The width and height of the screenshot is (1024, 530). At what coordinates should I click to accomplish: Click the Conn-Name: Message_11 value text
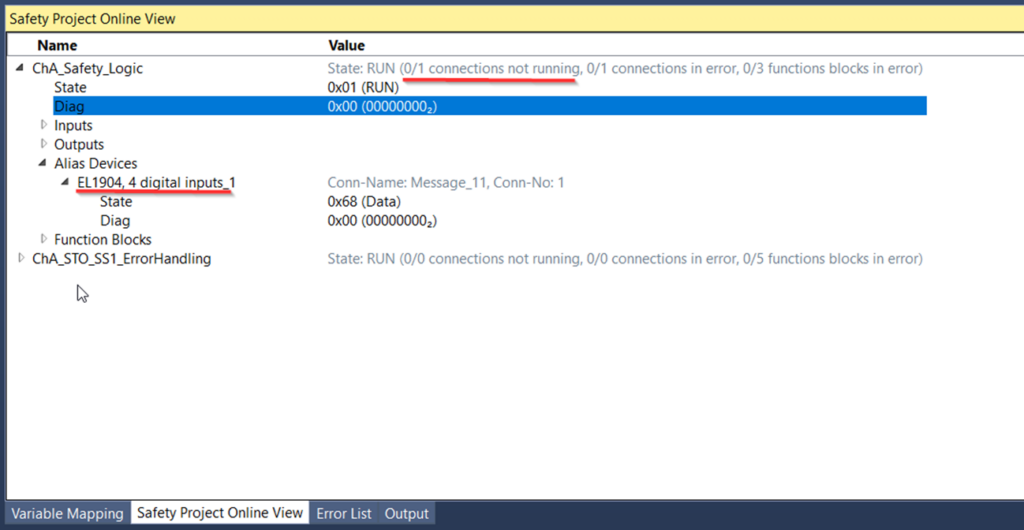click(x=446, y=183)
